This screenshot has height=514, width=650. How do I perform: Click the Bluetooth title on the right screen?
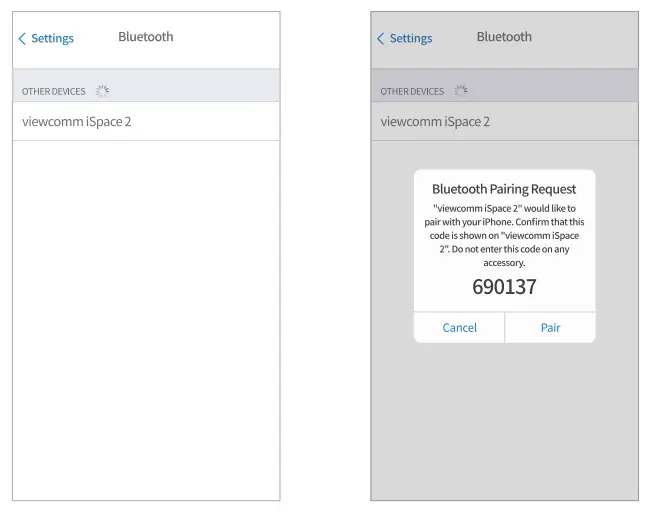tap(504, 37)
